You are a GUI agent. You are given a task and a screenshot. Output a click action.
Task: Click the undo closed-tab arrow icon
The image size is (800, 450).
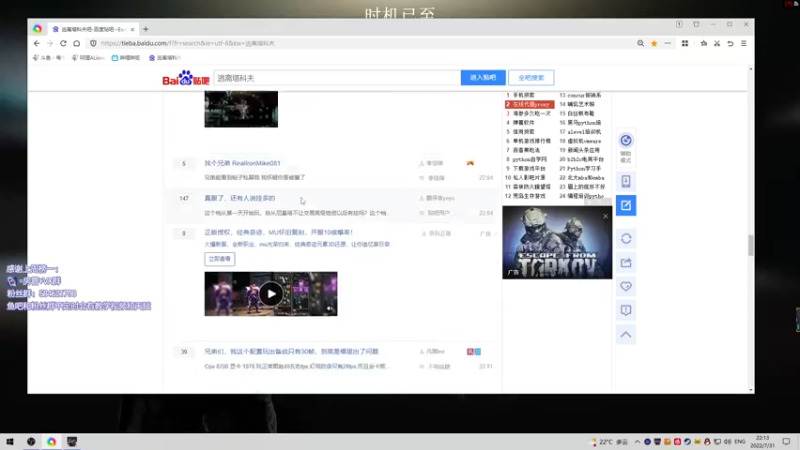pyautogui.click(x=730, y=43)
